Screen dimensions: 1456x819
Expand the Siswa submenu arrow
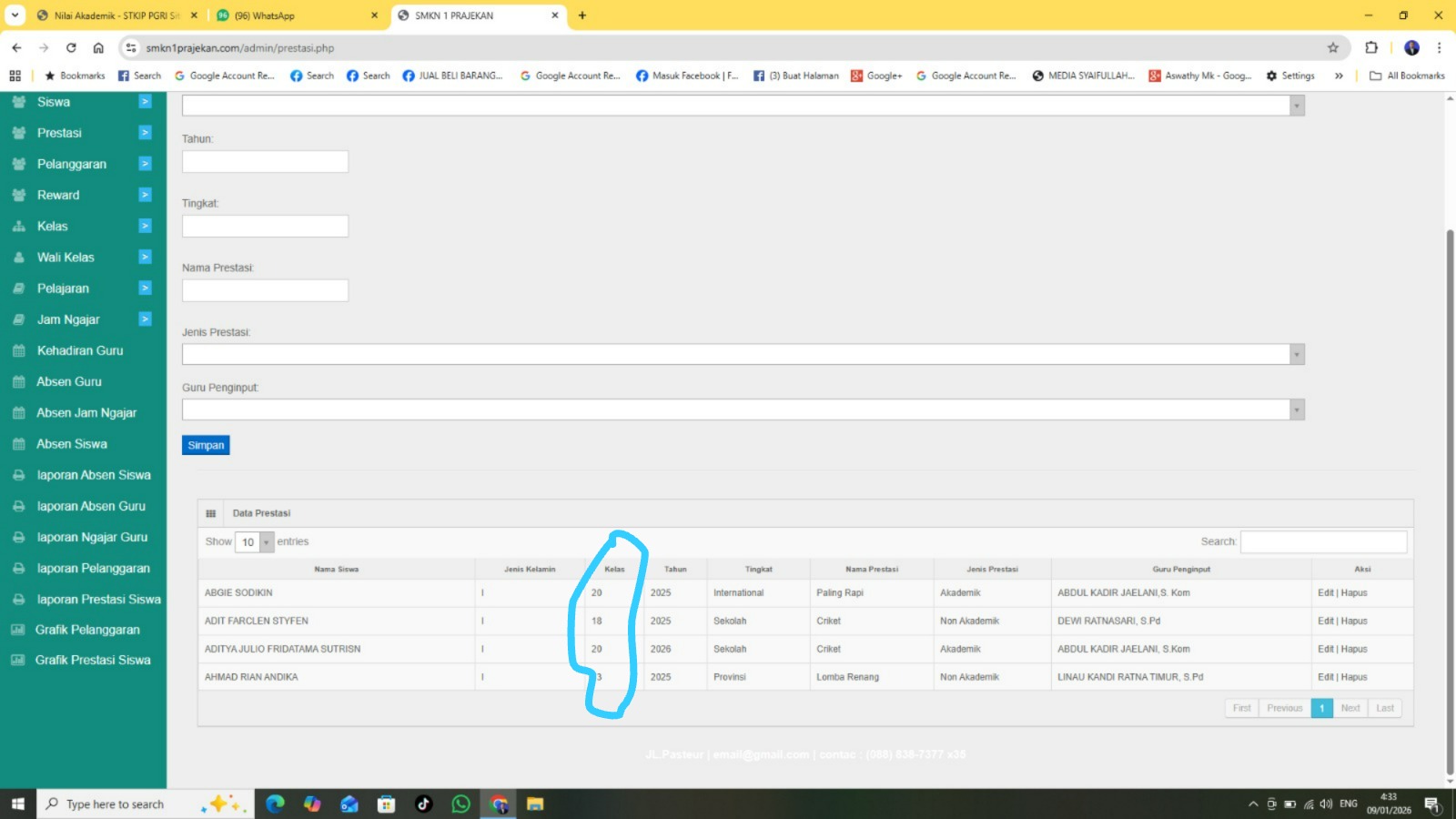[x=145, y=102]
